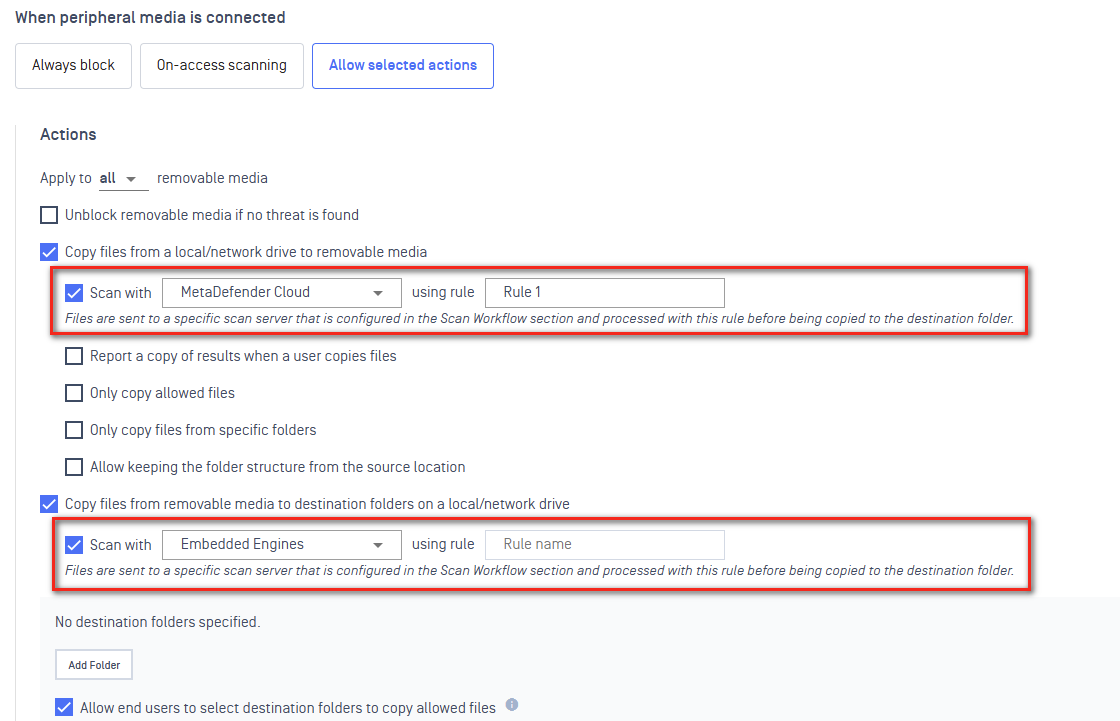Toggle the Scan with MetaDefender Cloud checkbox
Viewport: 1120px width, 721px height.
(74, 293)
